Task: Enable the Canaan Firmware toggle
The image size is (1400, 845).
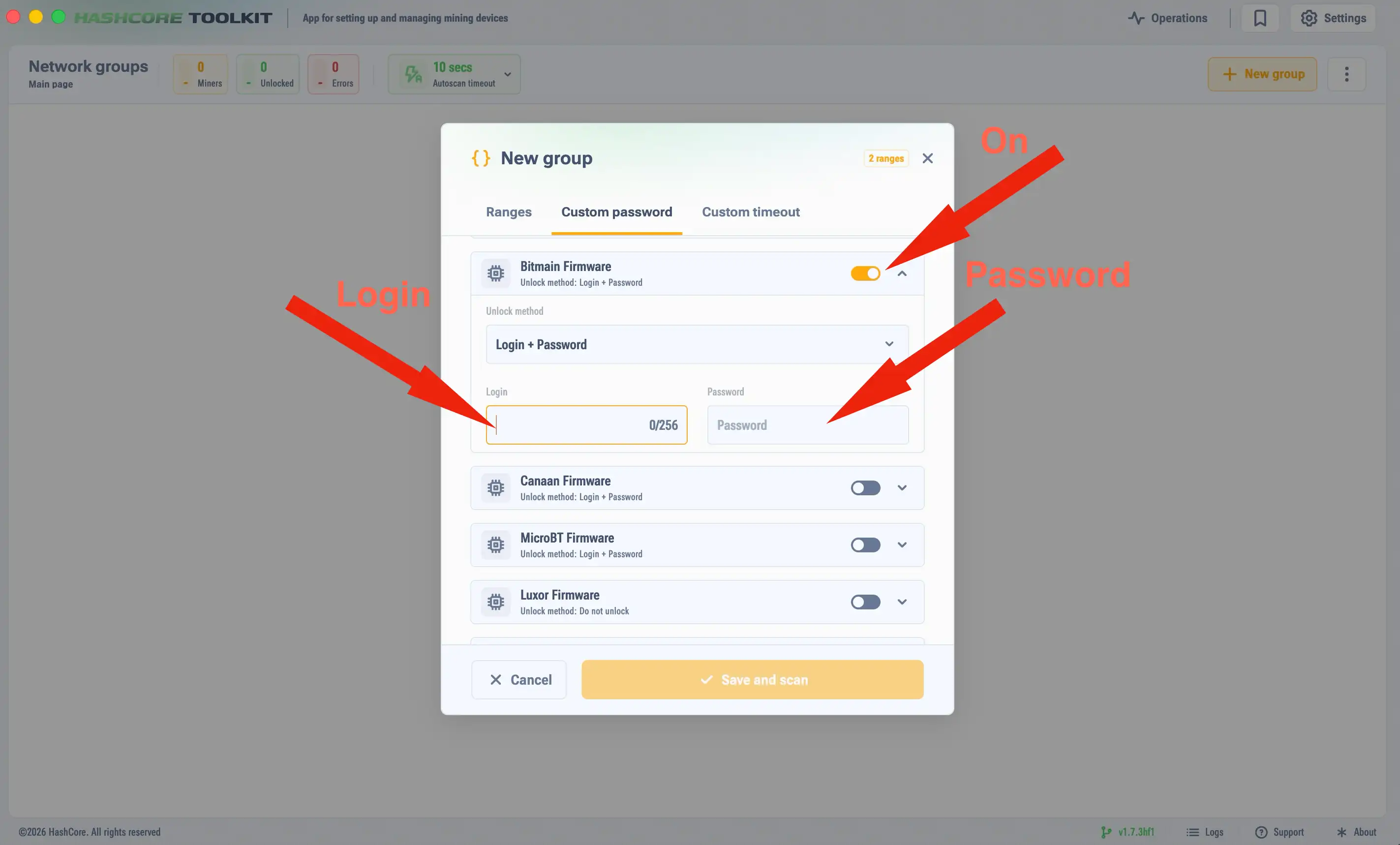Action: pos(865,487)
